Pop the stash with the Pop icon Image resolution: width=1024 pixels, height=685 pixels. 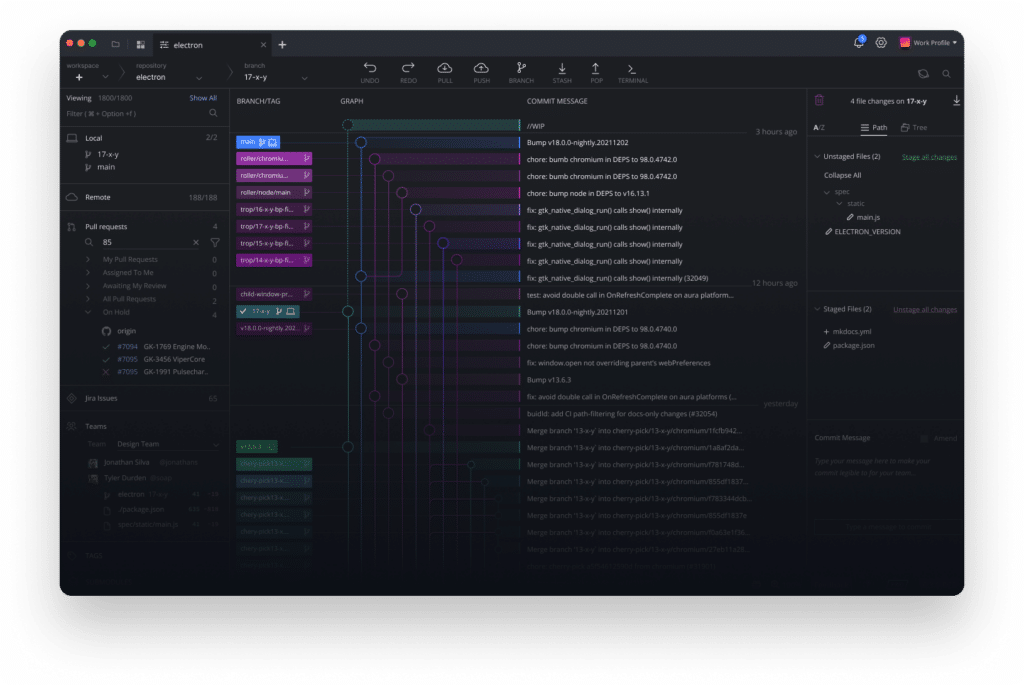tap(596, 68)
